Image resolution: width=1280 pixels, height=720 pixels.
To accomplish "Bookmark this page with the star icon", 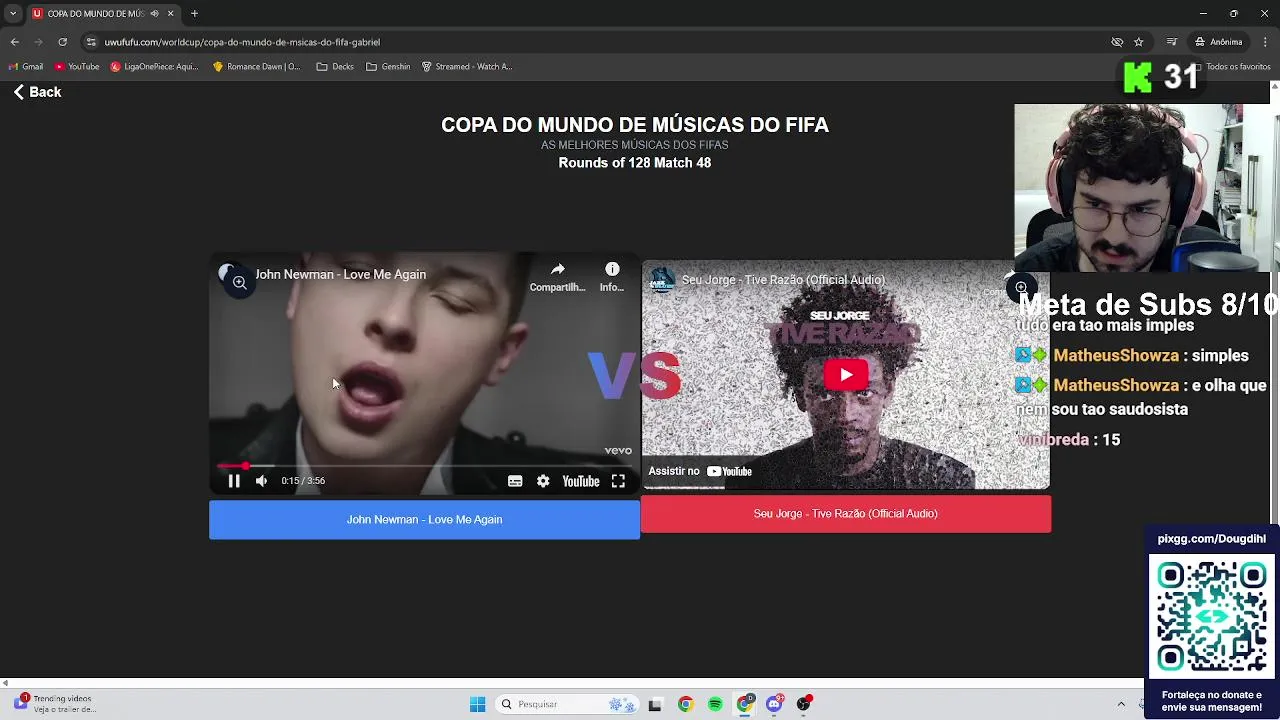I will tap(1138, 42).
